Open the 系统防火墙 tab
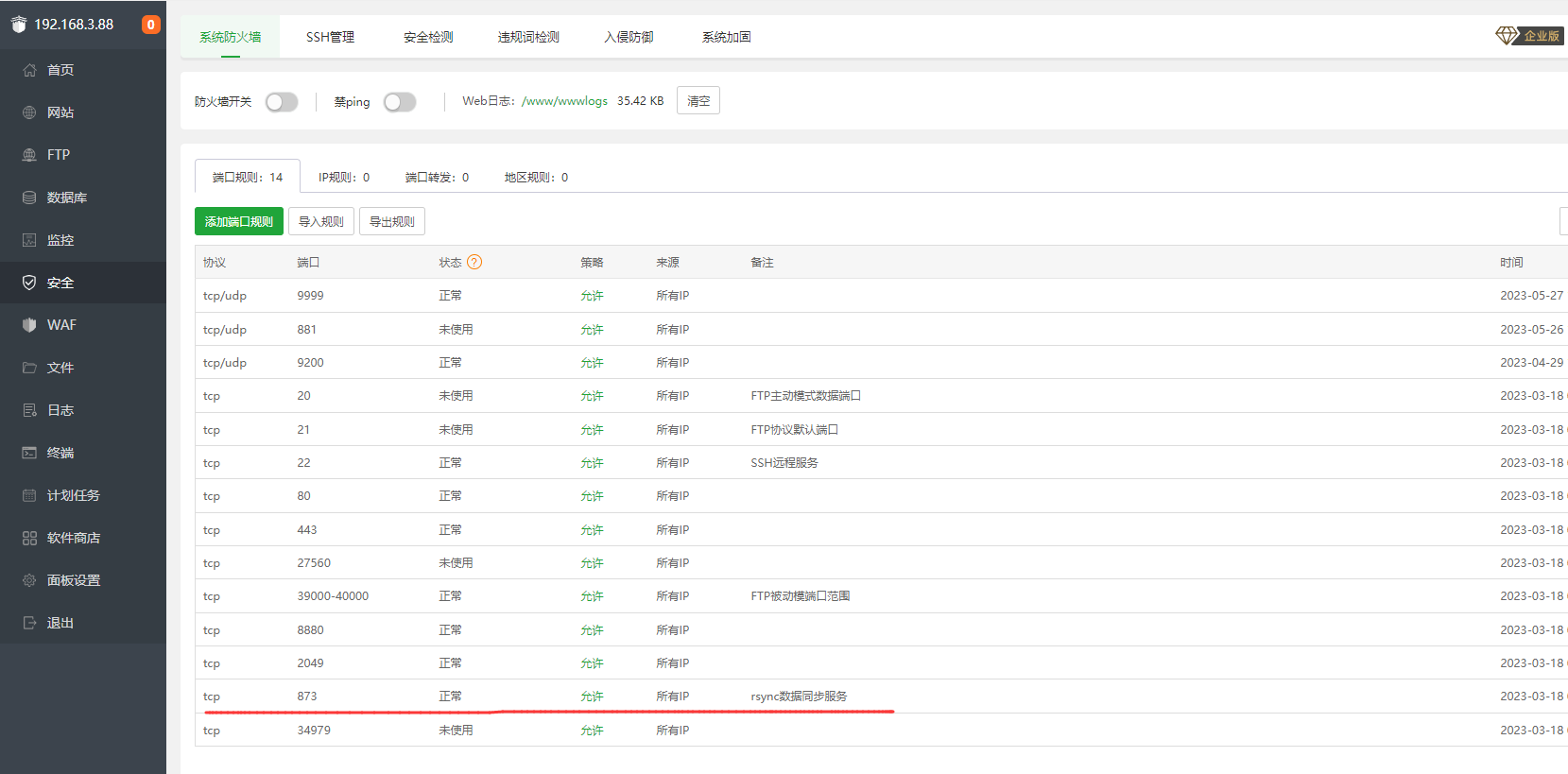This screenshot has width=1568, height=774. pyautogui.click(x=230, y=37)
